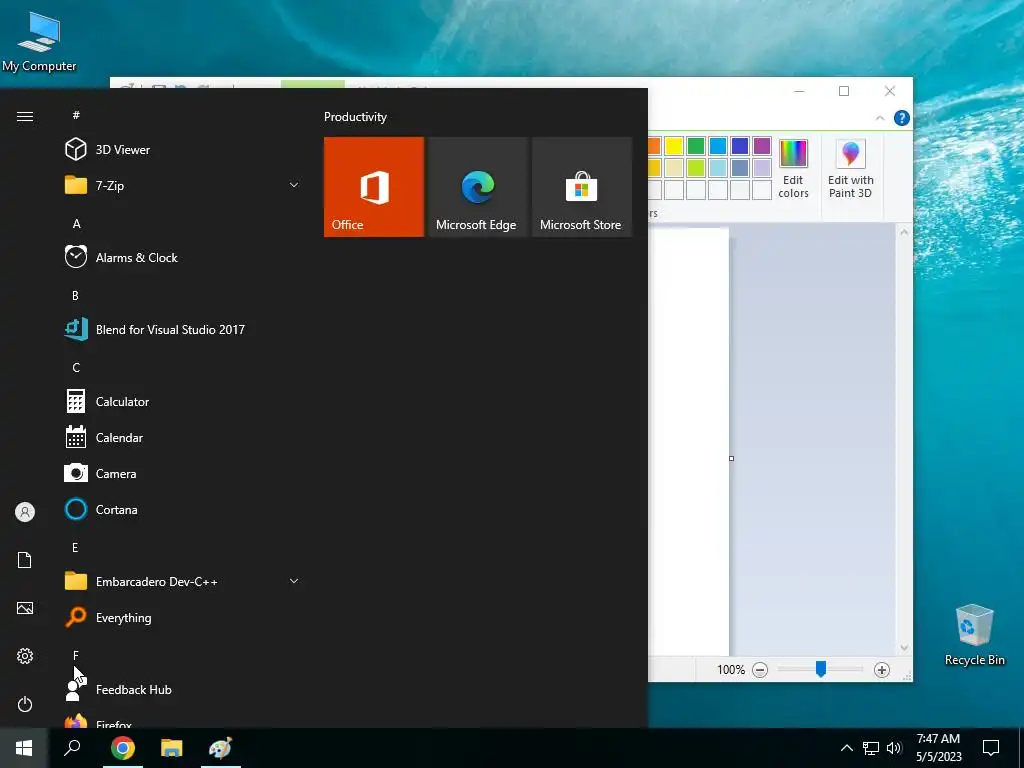
Task: Open My Computer on the desktop
Action: (39, 40)
